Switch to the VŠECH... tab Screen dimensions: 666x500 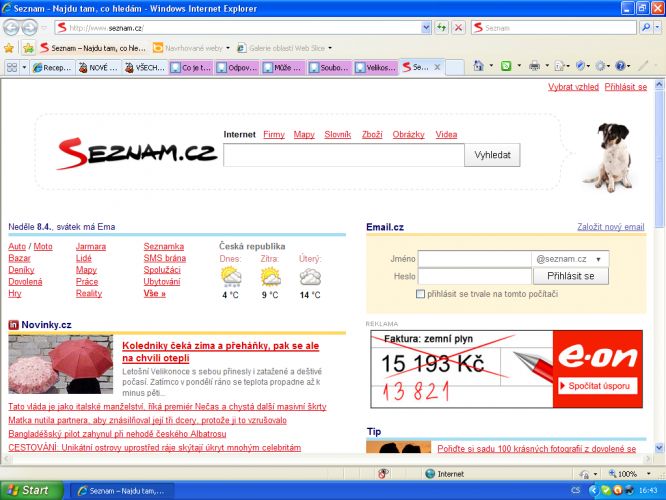pos(145,67)
